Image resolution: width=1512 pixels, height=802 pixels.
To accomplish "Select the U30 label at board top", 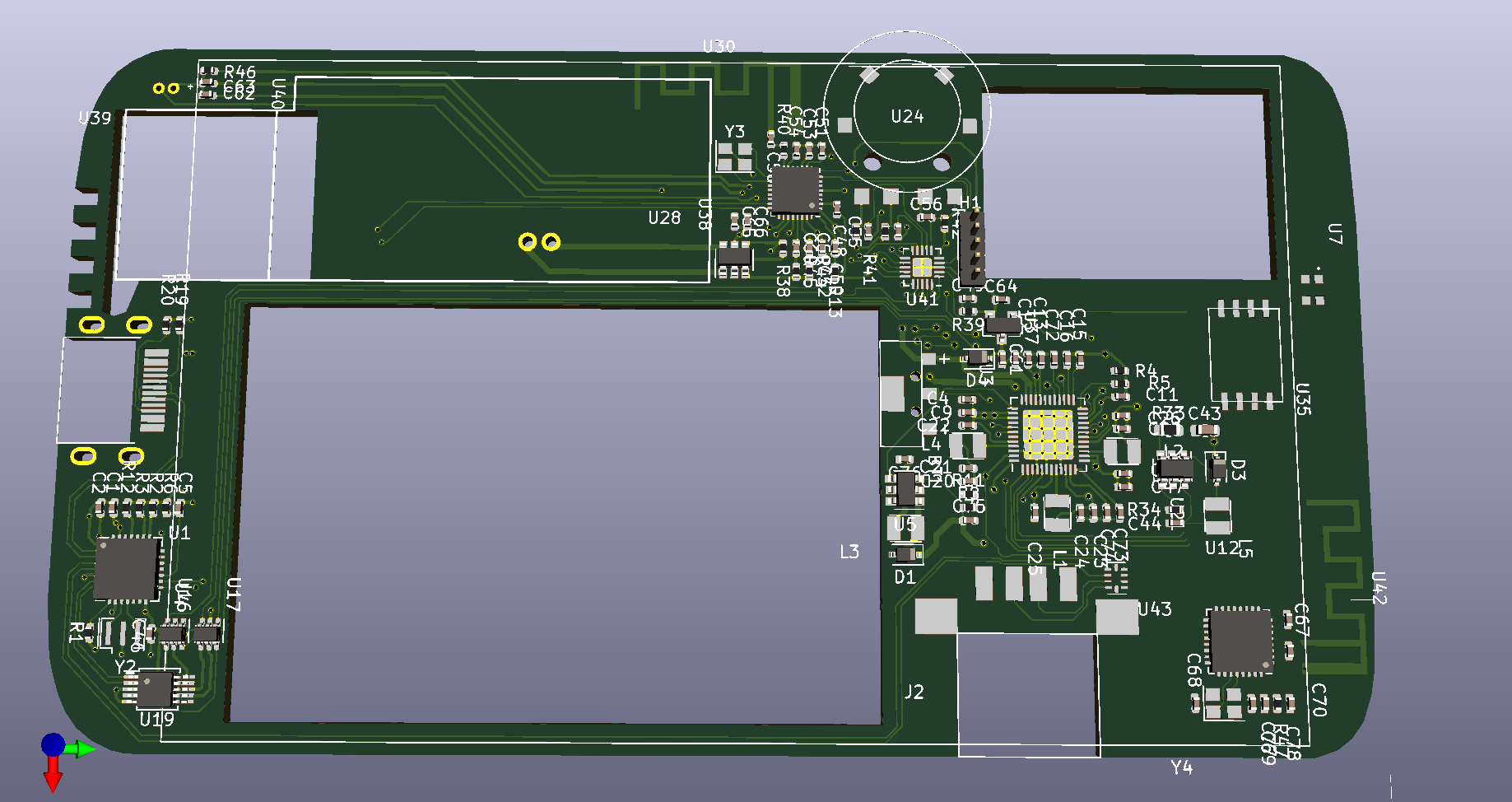I will (x=719, y=46).
